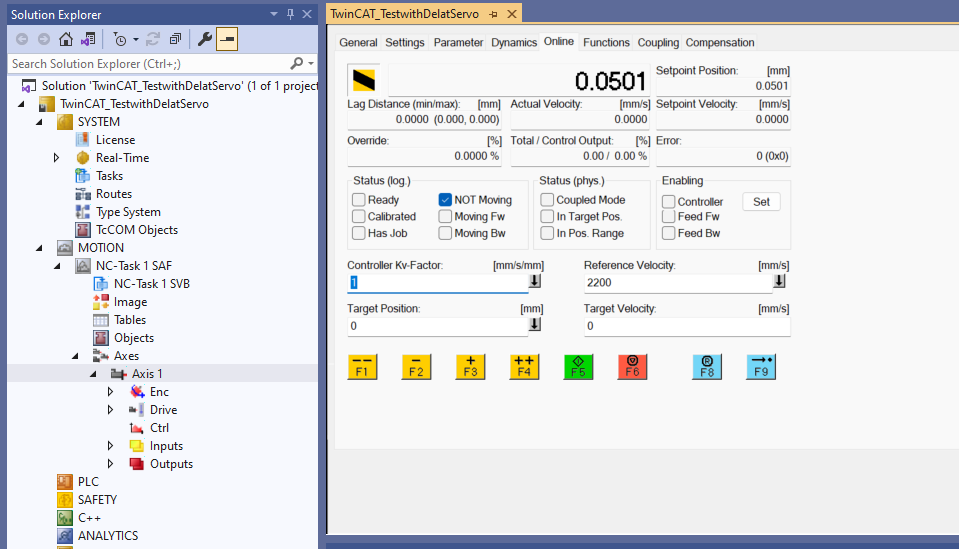Click the search magnifier icon
The width and height of the screenshot is (959, 549).
tap(297, 63)
